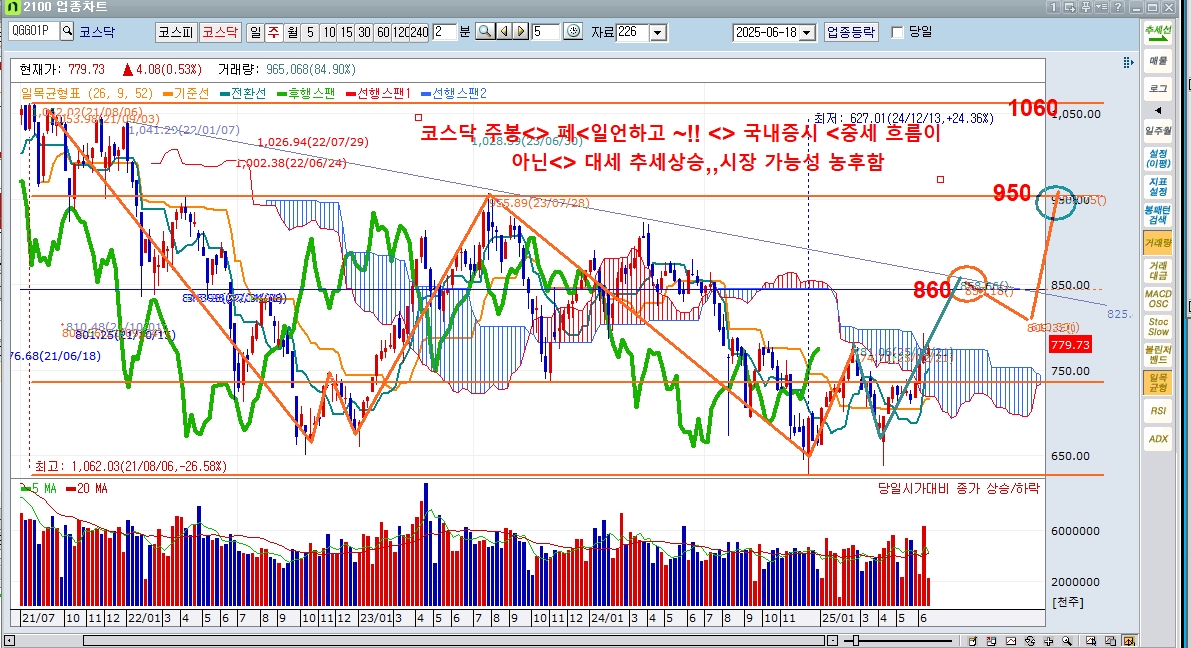Select the 240 minute interval button
This screenshot has width=1191, height=648.
pos(419,32)
